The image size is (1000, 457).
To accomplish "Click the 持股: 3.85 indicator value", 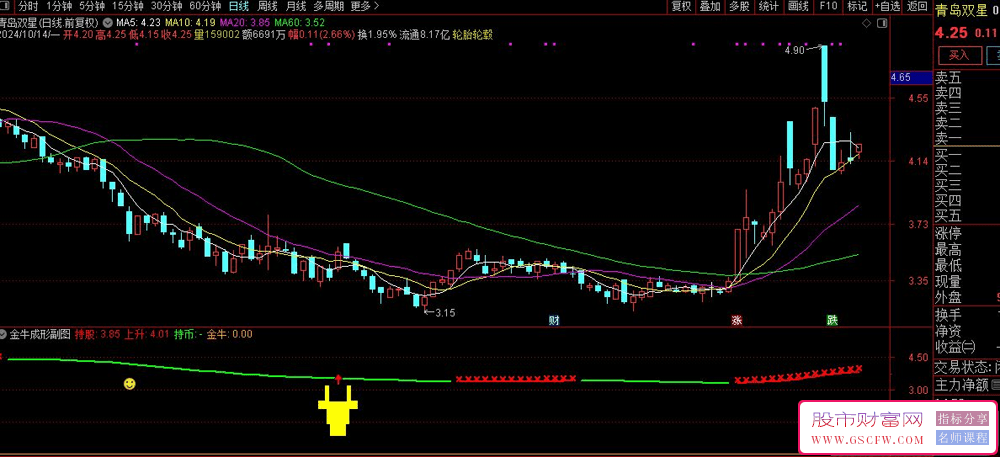I will coord(98,334).
